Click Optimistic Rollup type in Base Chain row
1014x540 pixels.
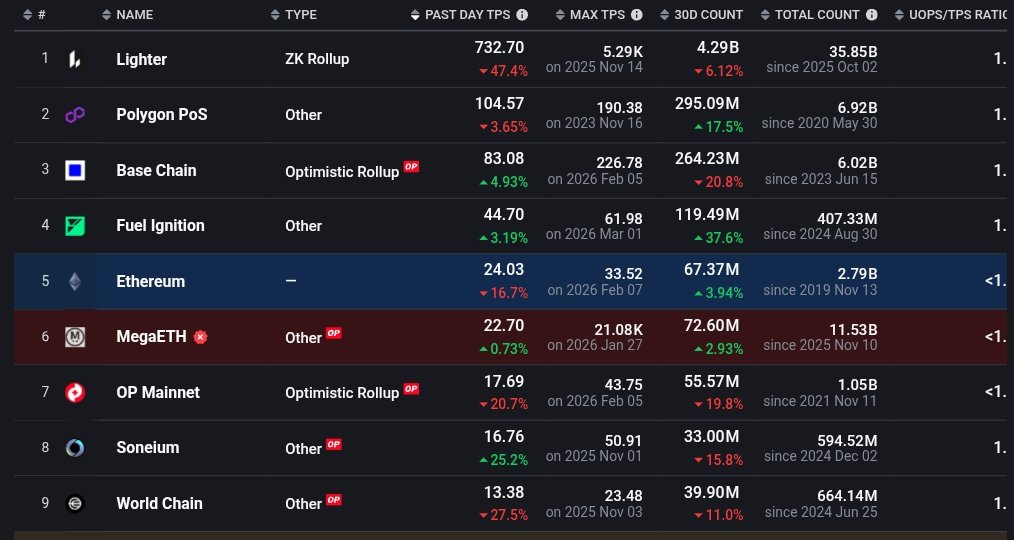(342, 172)
